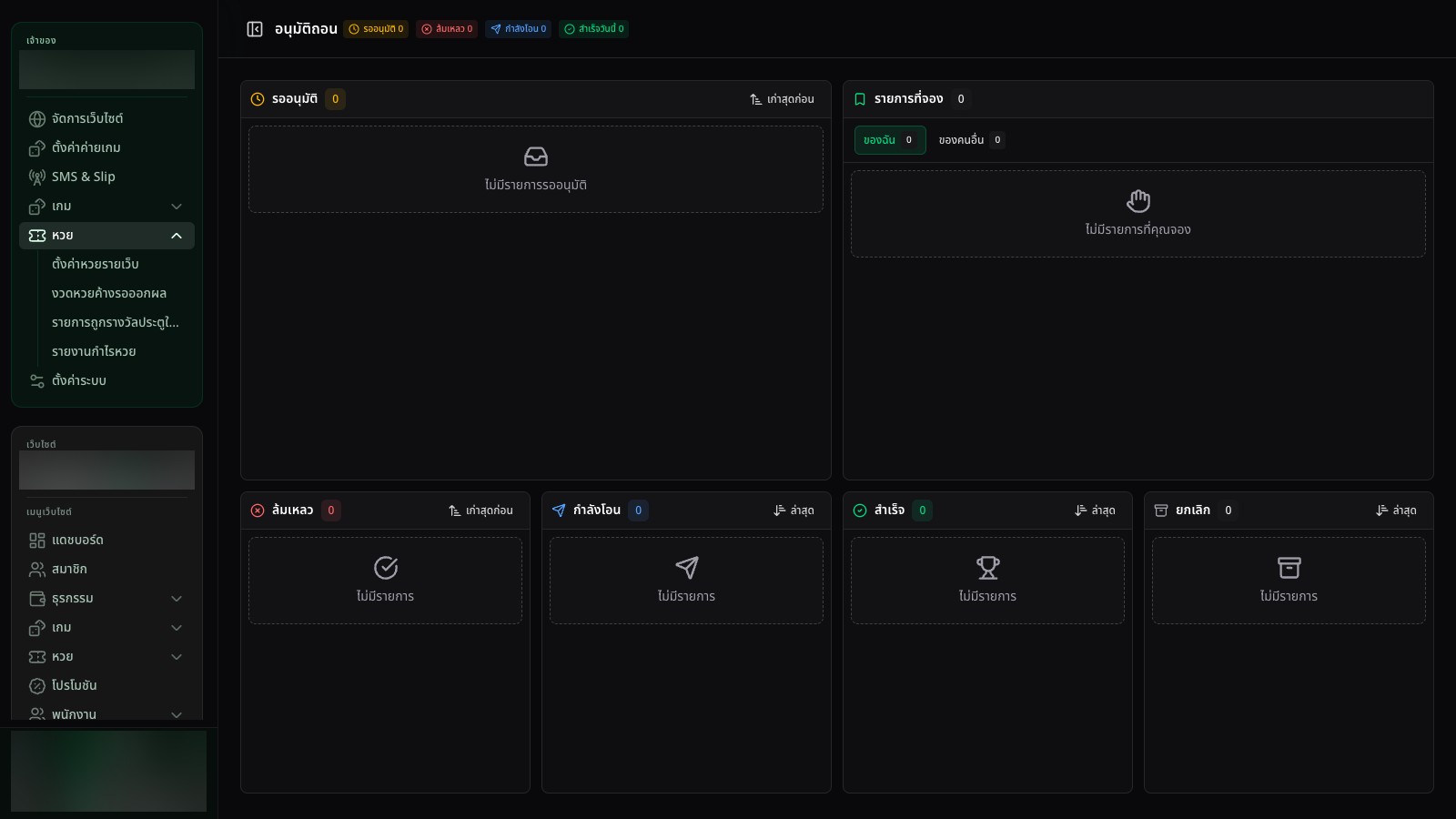Expand the owner เกม menu chevron
This screenshot has height=819, width=1456.
click(x=177, y=207)
